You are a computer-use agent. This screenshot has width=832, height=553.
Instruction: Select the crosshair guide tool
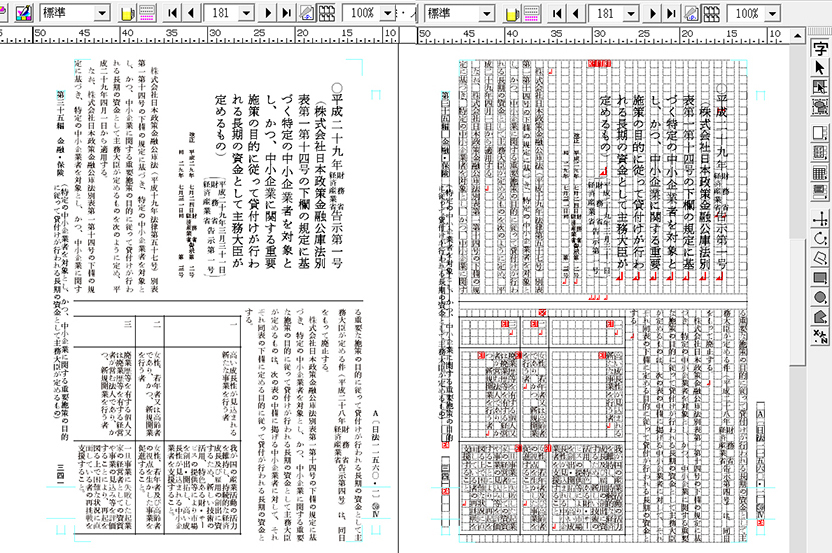coord(820,218)
